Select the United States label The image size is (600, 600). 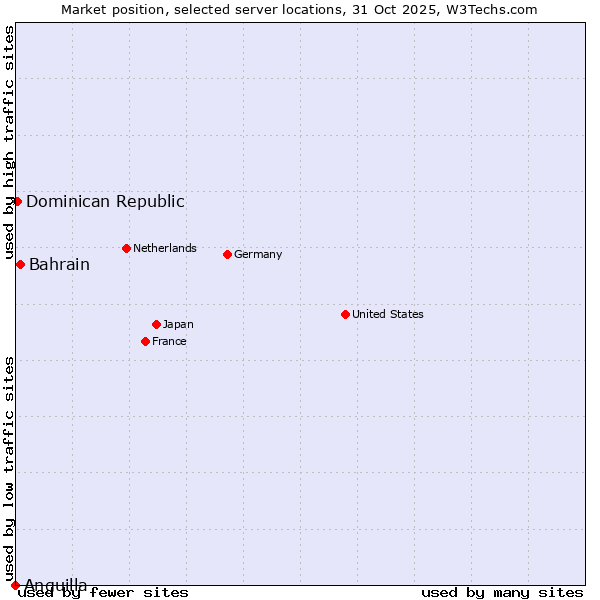coord(387,314)
